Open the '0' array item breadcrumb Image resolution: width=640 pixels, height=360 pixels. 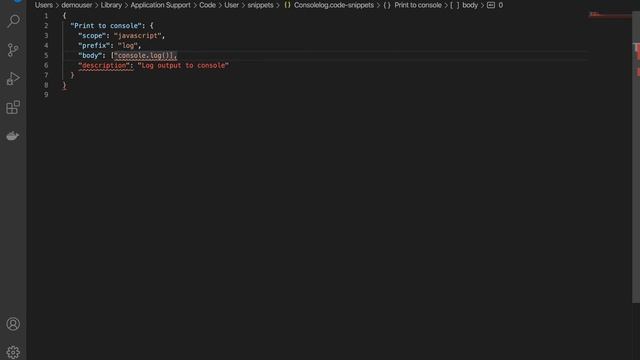tap(495, 5)
